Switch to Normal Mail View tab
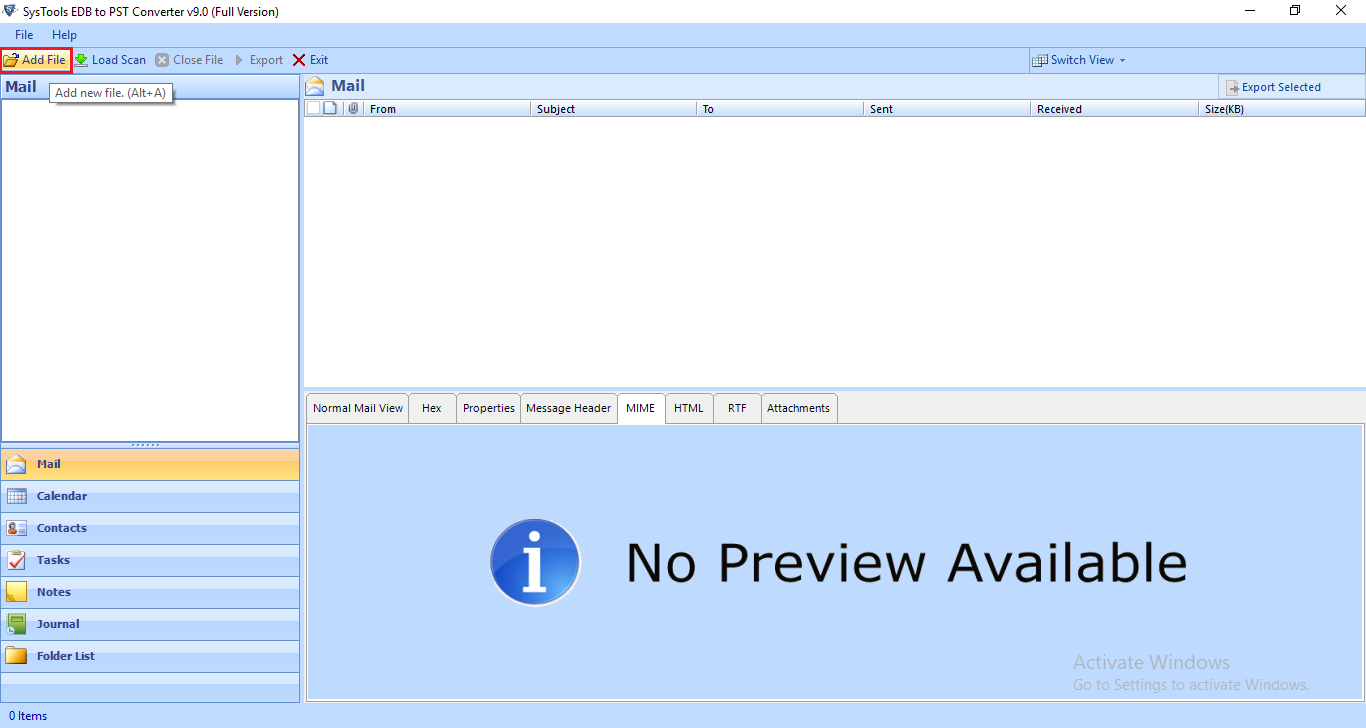 coord(358,408)
